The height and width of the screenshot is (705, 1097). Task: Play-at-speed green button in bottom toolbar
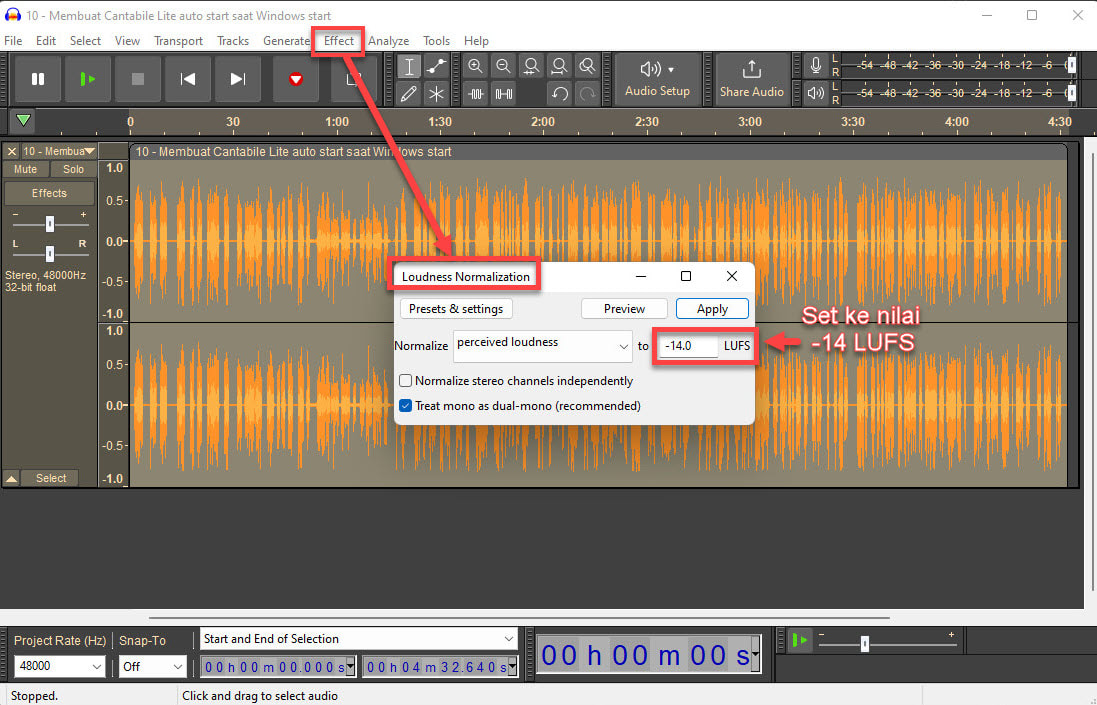[x=799, y=639]
